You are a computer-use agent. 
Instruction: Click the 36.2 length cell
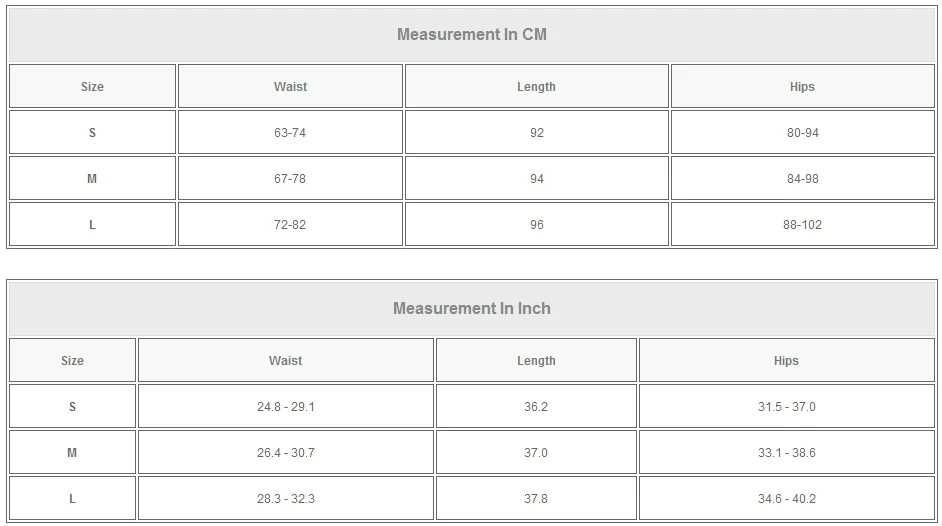click(536, 407)
